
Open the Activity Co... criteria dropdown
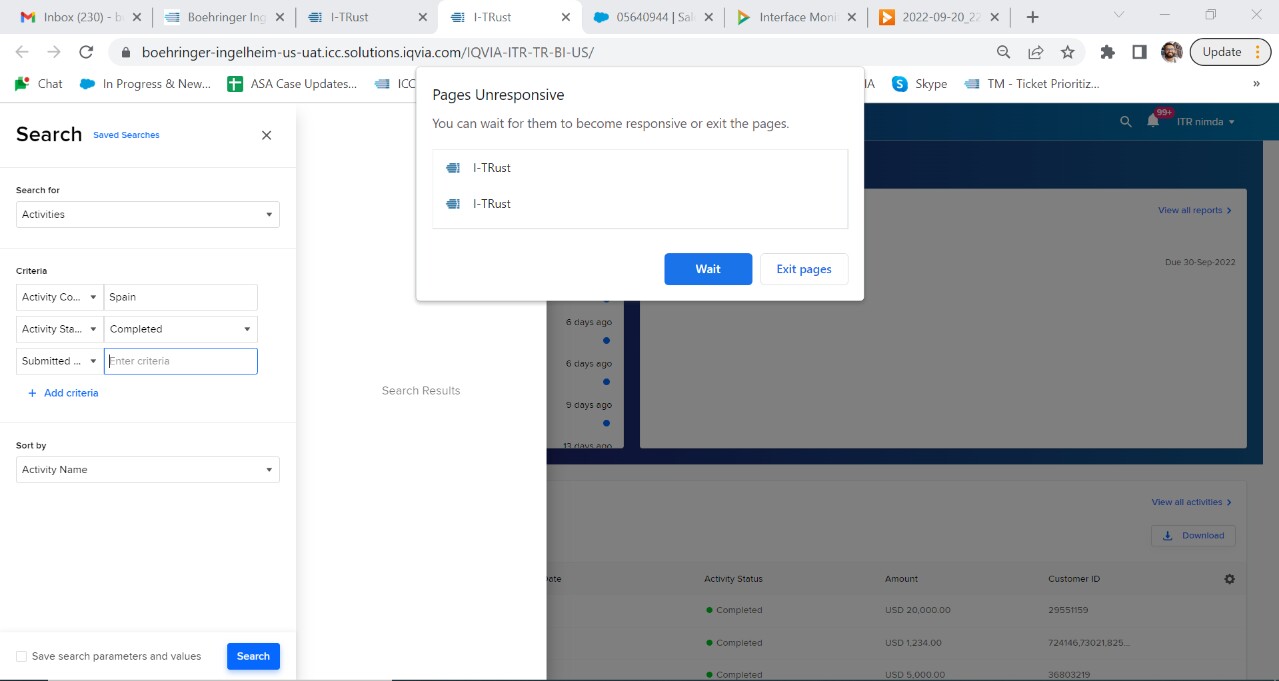[60, 297]
